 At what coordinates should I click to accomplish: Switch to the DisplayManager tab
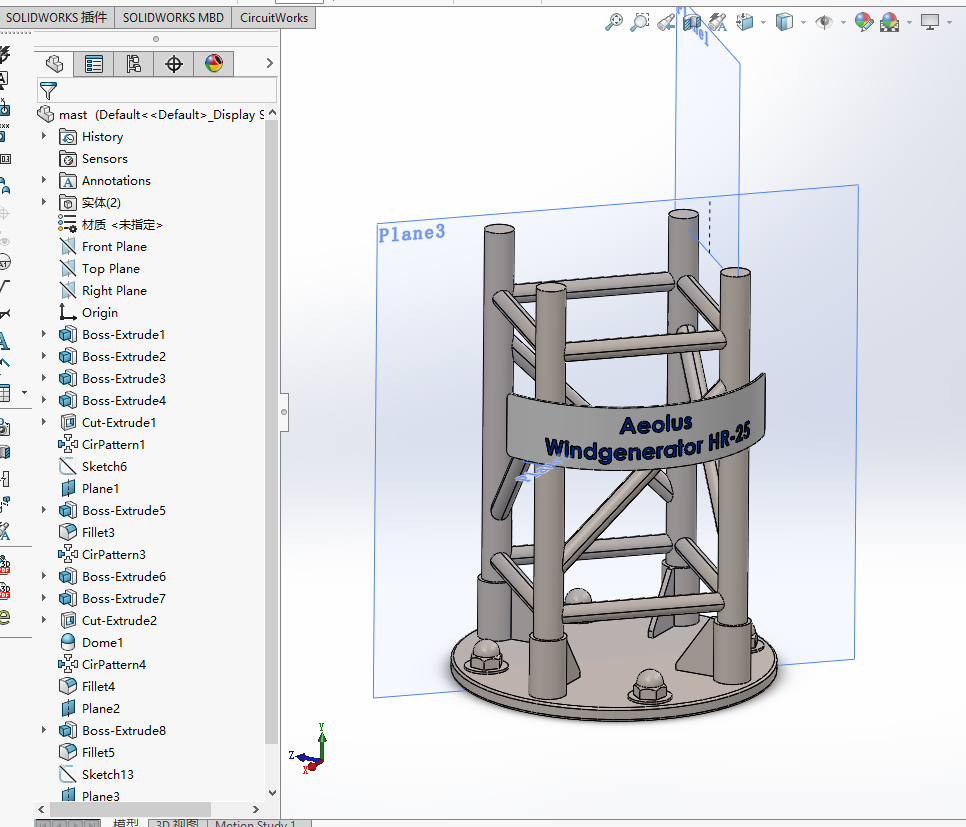click(x=214, y=63)
